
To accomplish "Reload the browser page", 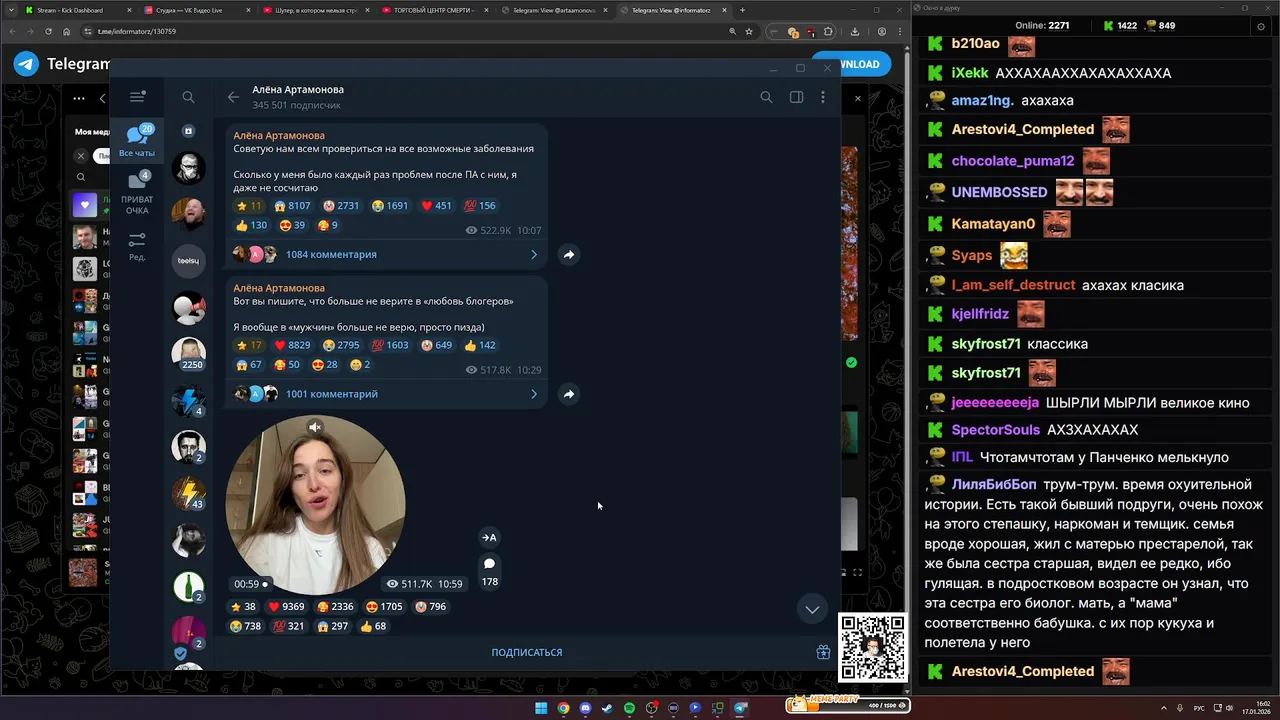I will (x=49, y=31).
